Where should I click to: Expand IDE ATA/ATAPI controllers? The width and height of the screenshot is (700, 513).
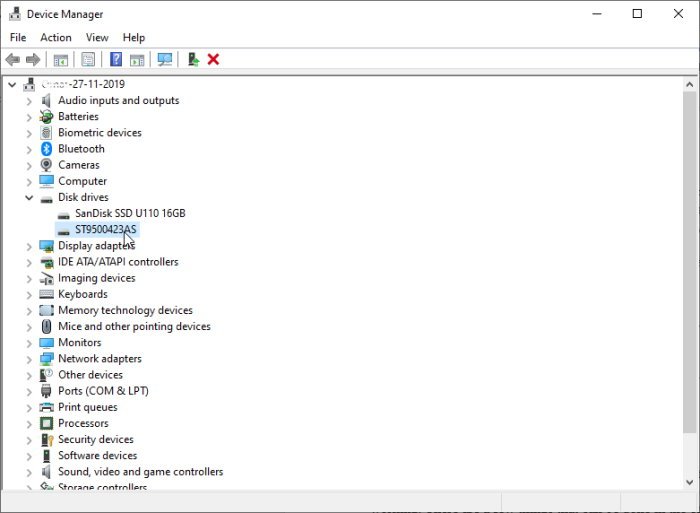29,263
